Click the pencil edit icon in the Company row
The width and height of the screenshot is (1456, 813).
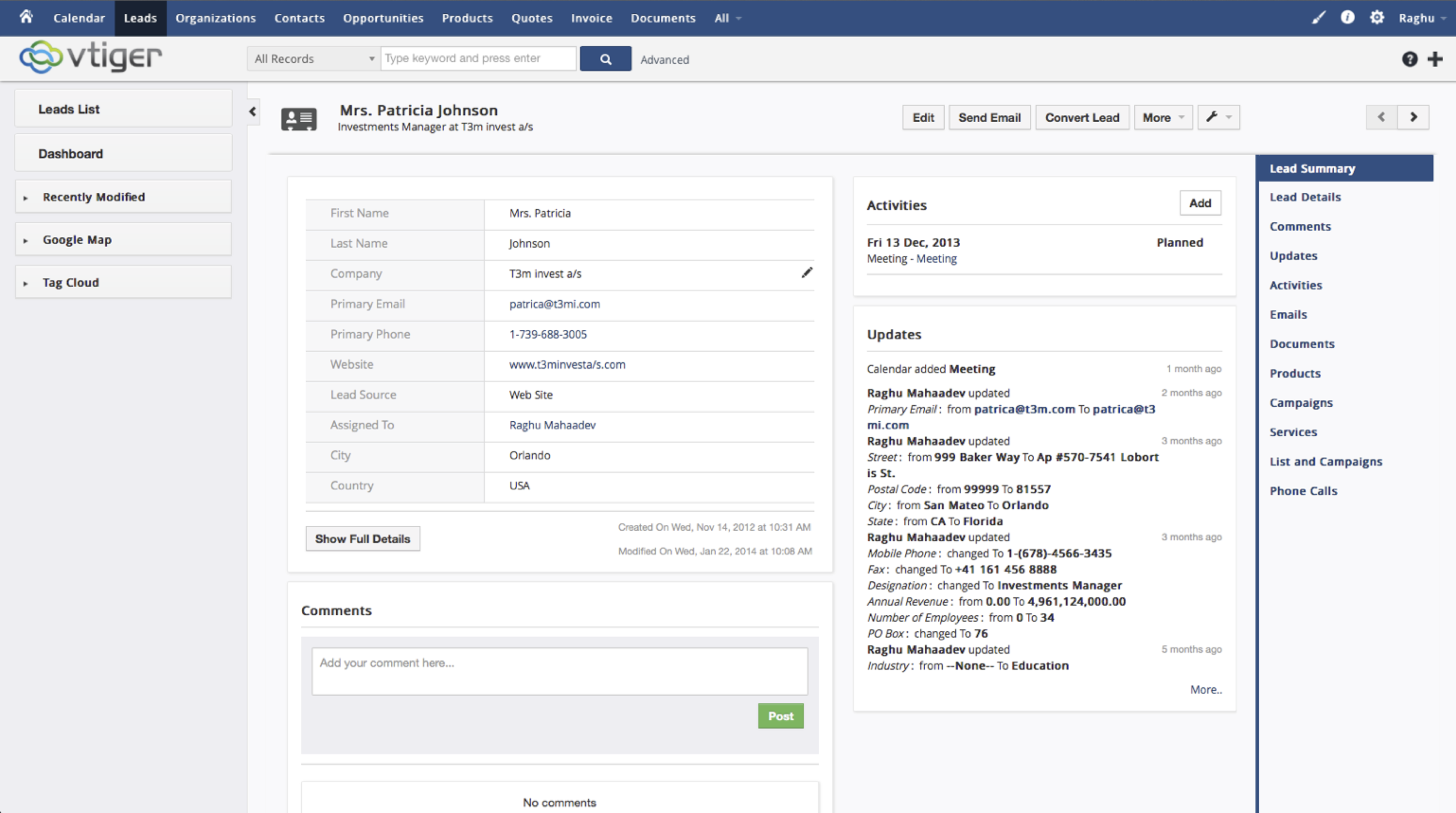pyautogui.click(x=807, y=273)
